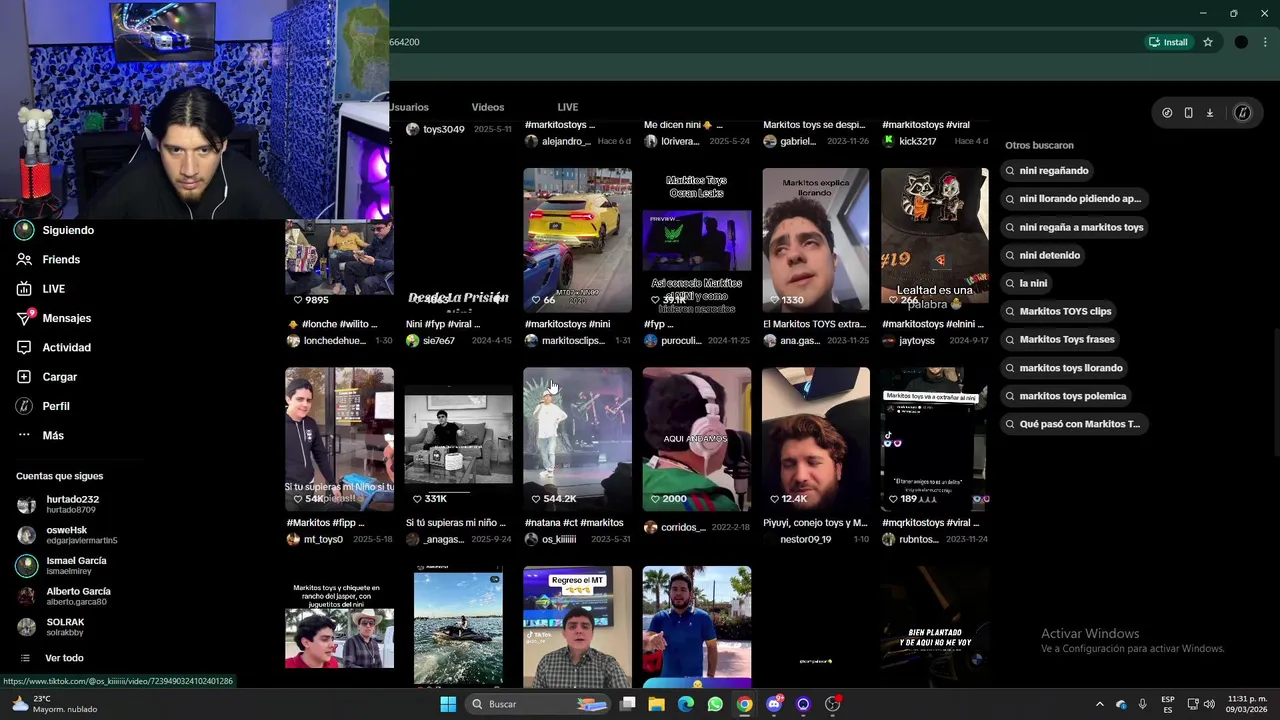Expand followed accounts with Ver todo
This screenshot has width=1280, height=720.
coord(64,658)
